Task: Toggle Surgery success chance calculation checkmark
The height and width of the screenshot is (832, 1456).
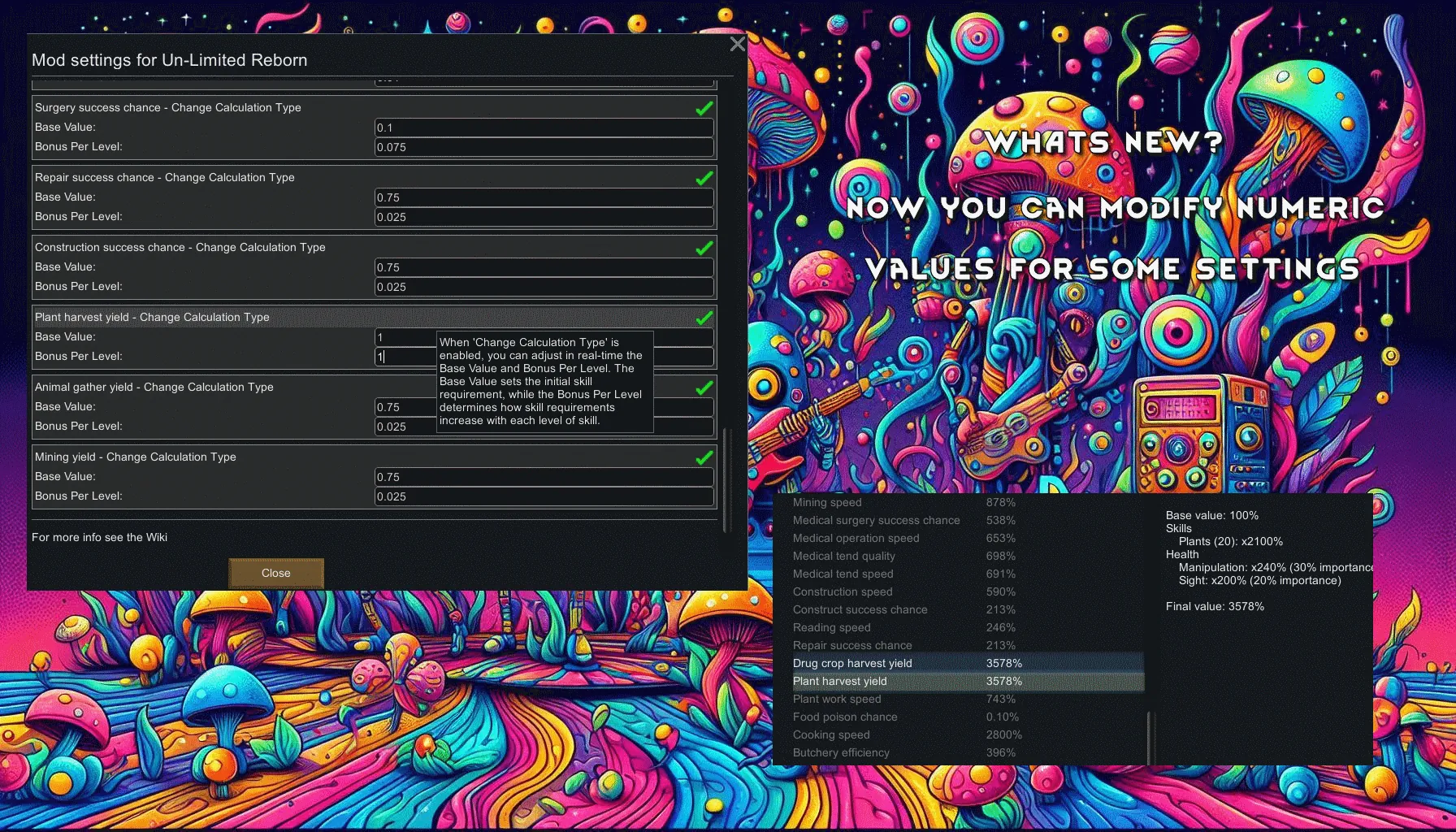Action: tap(704, 108)
